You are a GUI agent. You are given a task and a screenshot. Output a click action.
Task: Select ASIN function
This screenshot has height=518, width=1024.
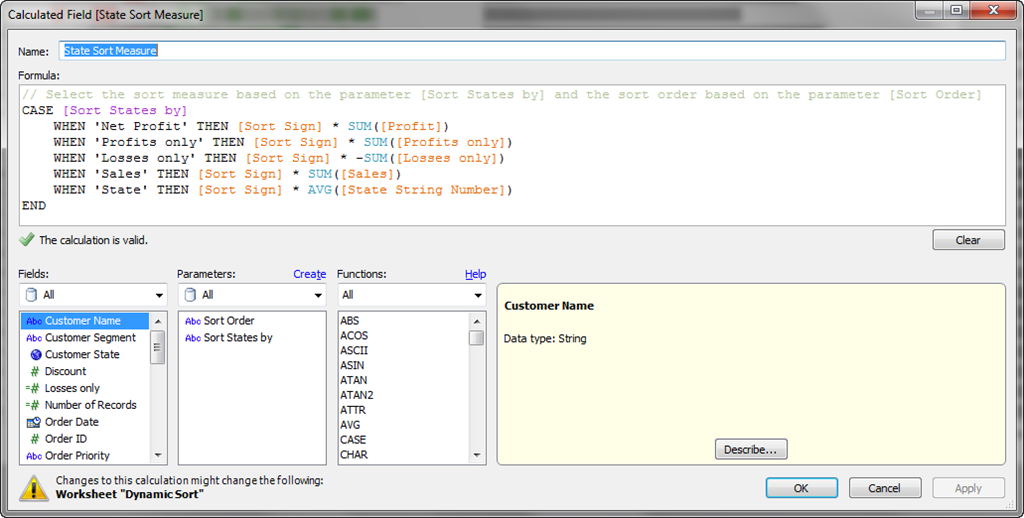pos(404,365)
